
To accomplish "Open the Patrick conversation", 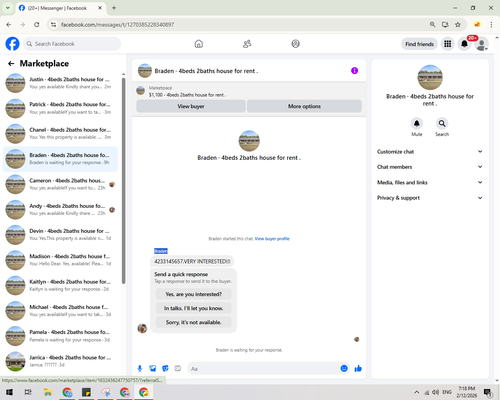I will (x=60, y=108).
